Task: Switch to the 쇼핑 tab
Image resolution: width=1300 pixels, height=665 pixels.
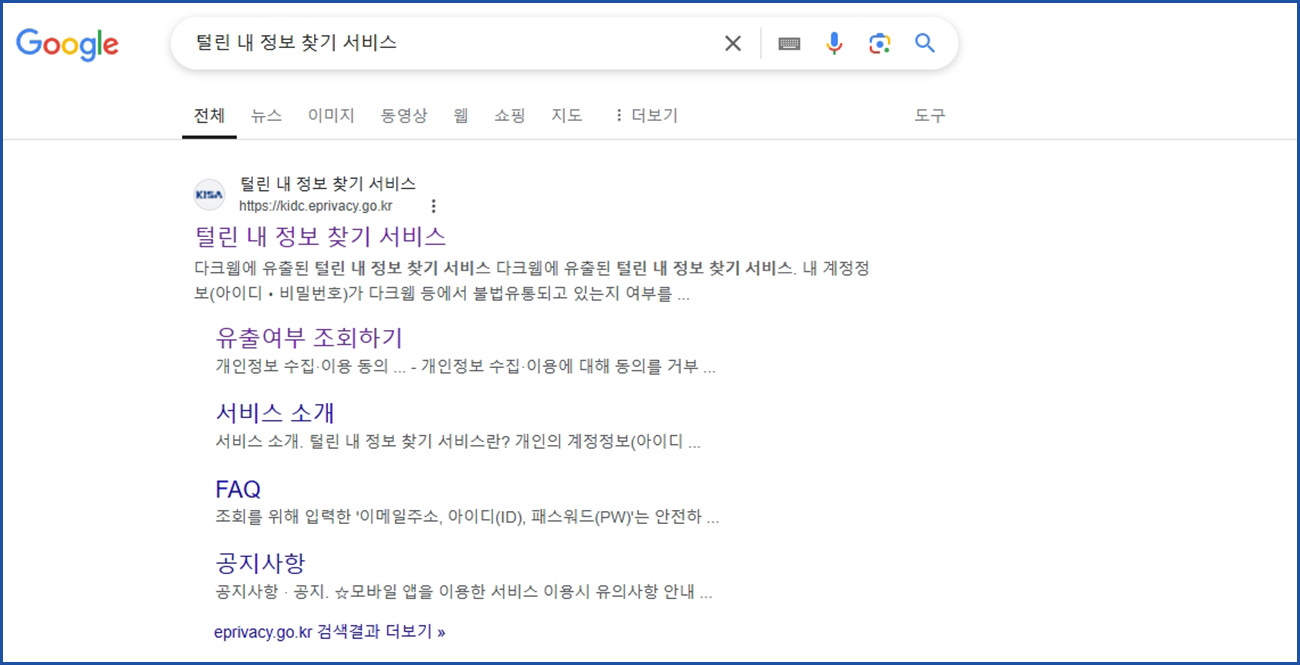Action: [509, 115]
